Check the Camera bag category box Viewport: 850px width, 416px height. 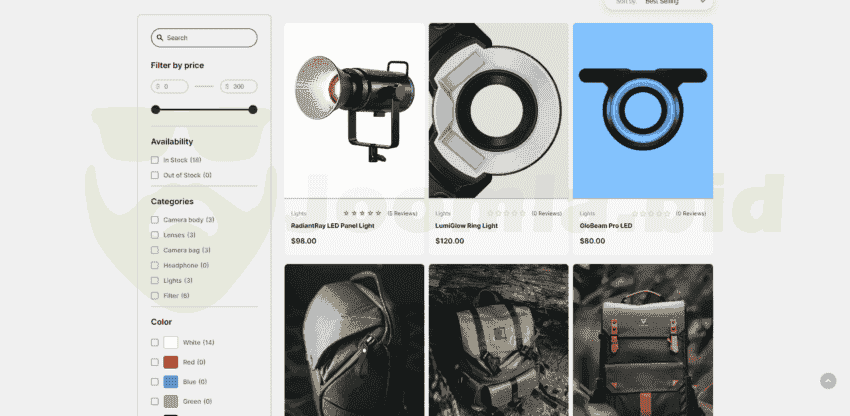click(x=155, y=250)
